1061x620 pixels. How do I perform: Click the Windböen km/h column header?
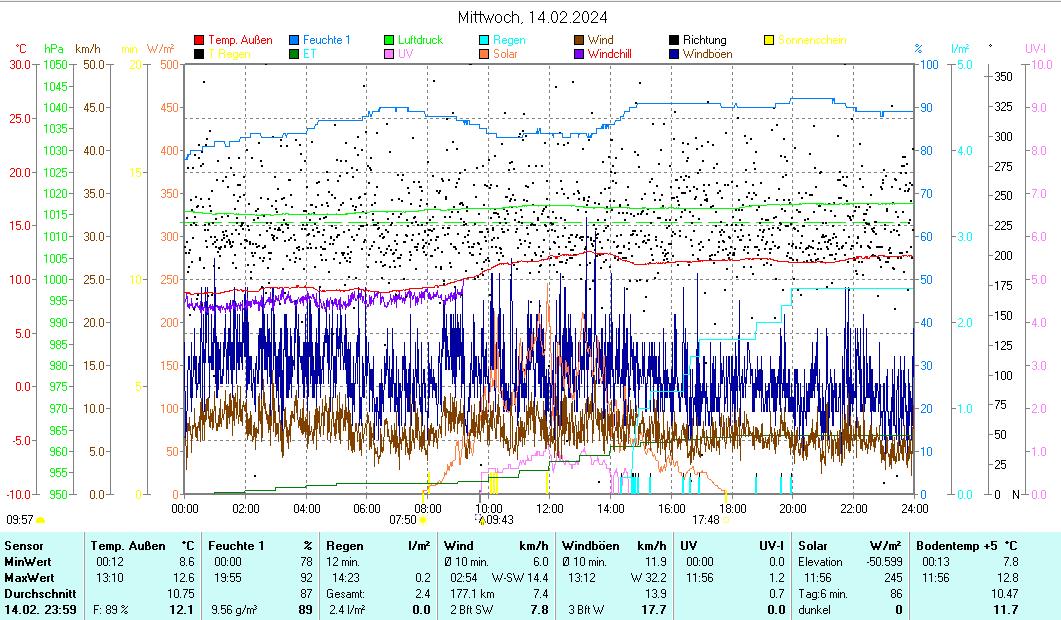coord(613,546)
